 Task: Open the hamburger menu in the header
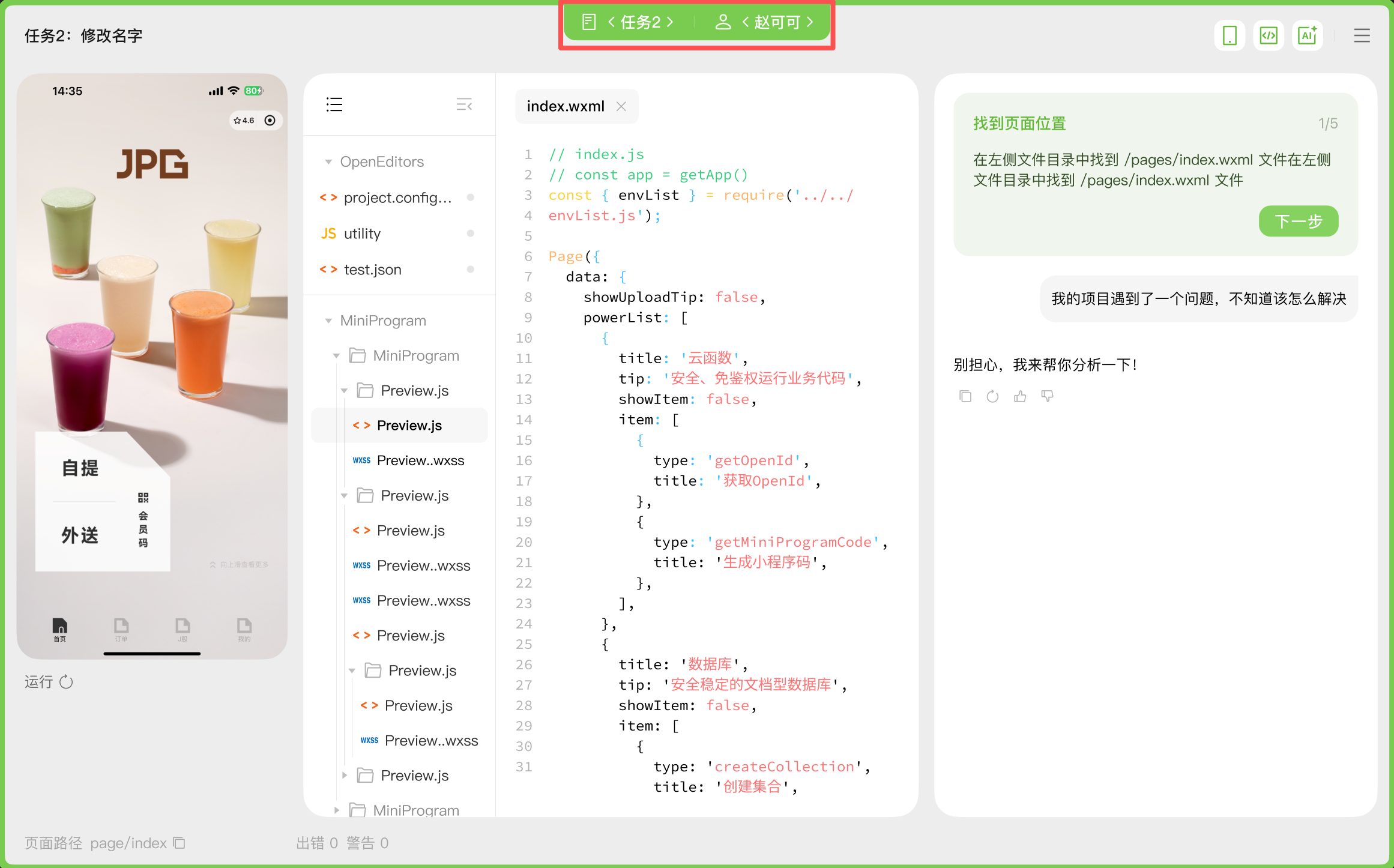pos(1362,36)
